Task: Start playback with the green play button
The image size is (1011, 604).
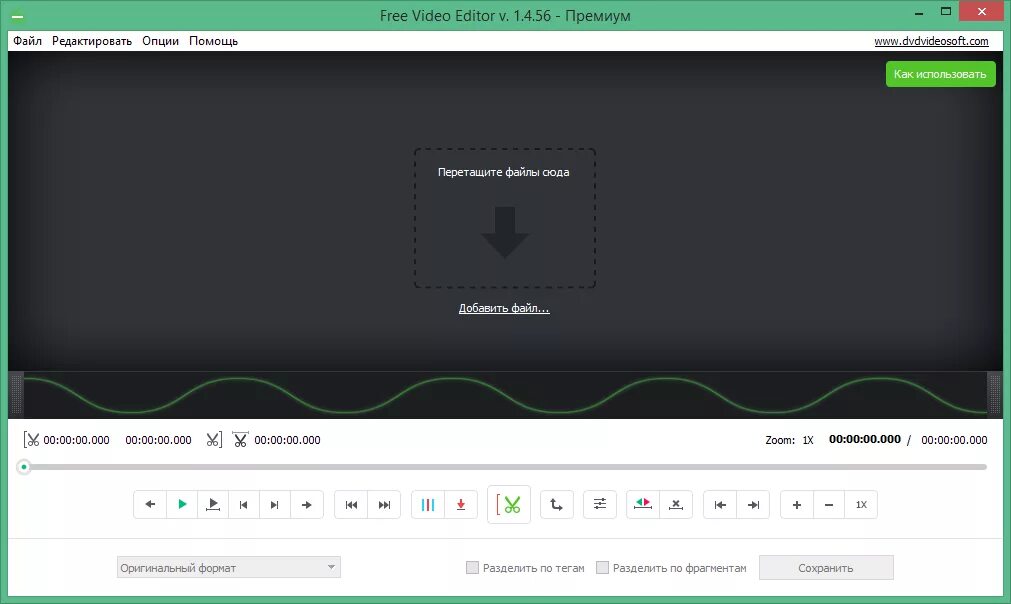Action: (x=182, y=505)
